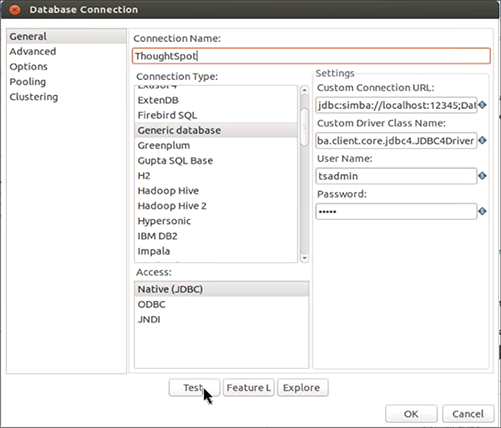
Task: Open the Feature List button
Action: click(x=249, y=388)
